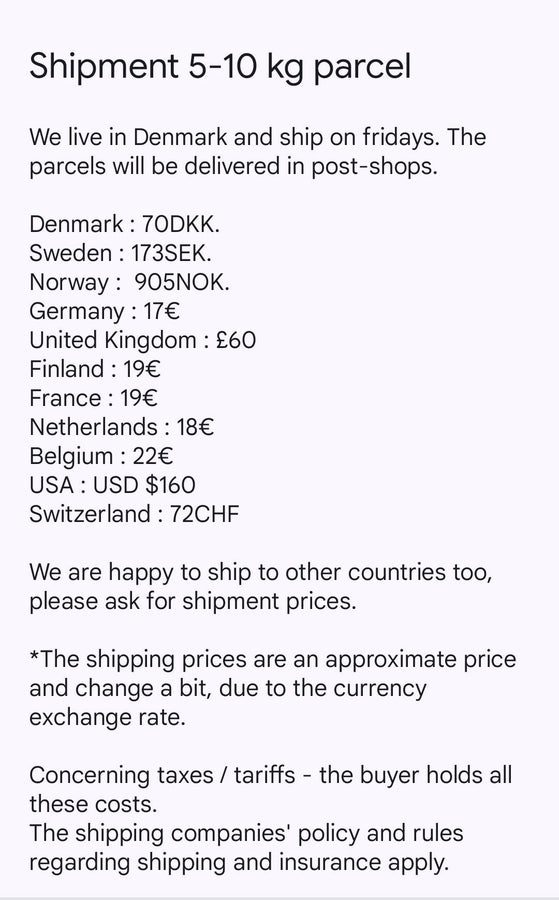Click 'please ask for shipment prices' text
Screen dimensions: 559x900
(x=193, y=602)
